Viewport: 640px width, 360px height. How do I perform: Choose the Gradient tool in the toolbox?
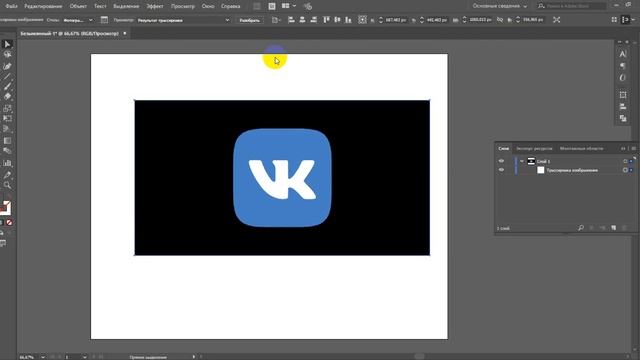[7, 140]
